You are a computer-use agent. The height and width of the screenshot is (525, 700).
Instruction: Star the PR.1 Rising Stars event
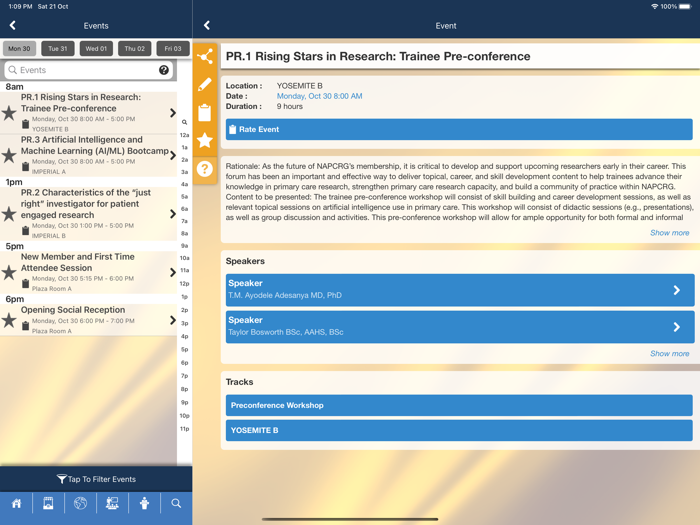coord(9,113)
